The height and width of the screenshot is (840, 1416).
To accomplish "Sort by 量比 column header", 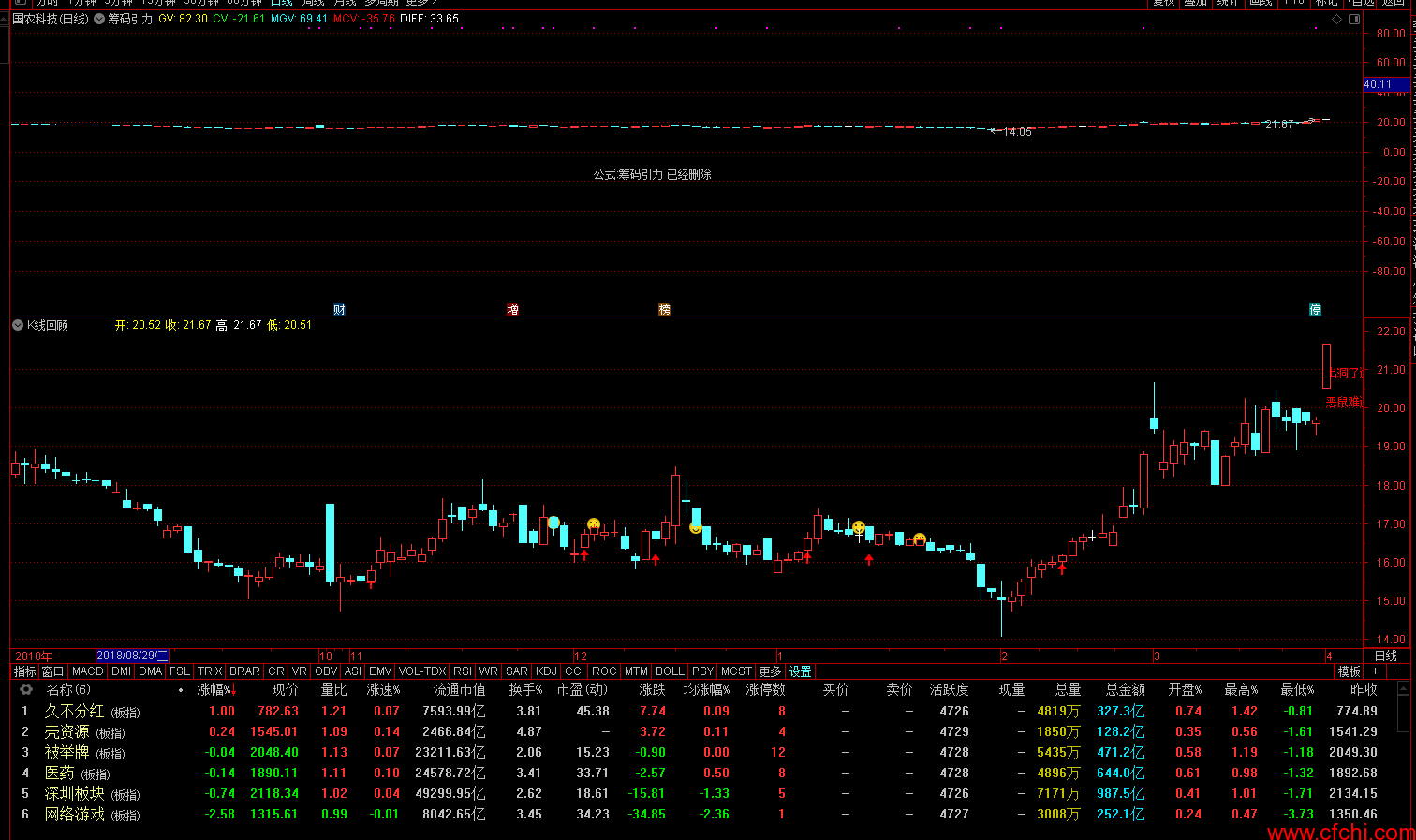I will point(333,689).
